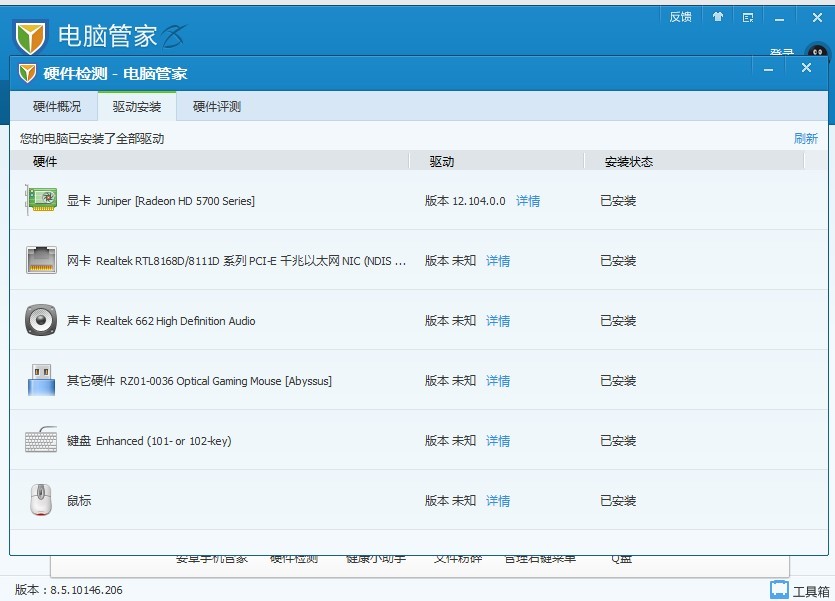Screen dimensions: 835x601
Task: Select 键盘 Enhanced (101- or 102-key) text
Action: [x=149, y=441]
